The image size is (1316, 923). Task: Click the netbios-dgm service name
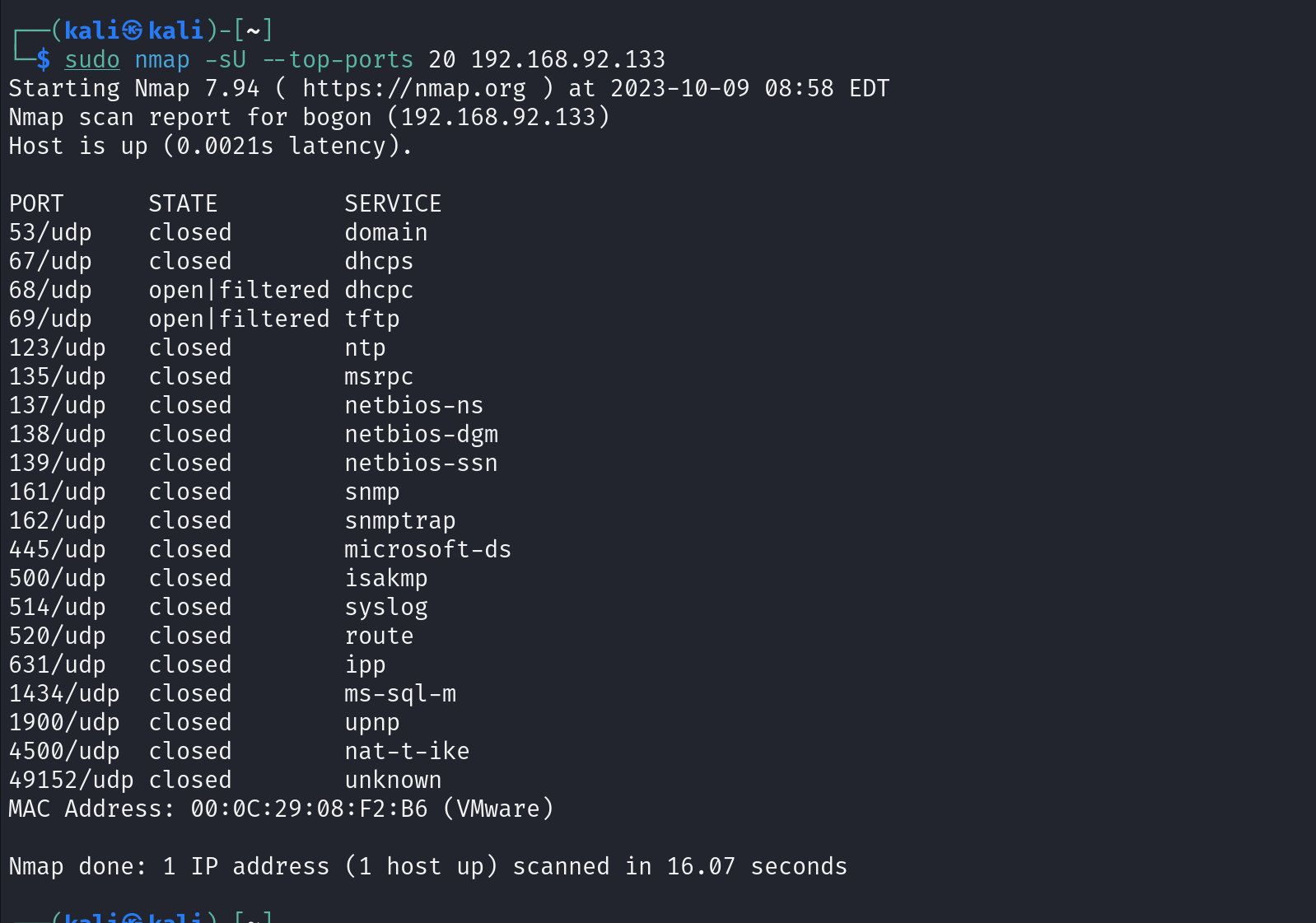coord(421,434)
